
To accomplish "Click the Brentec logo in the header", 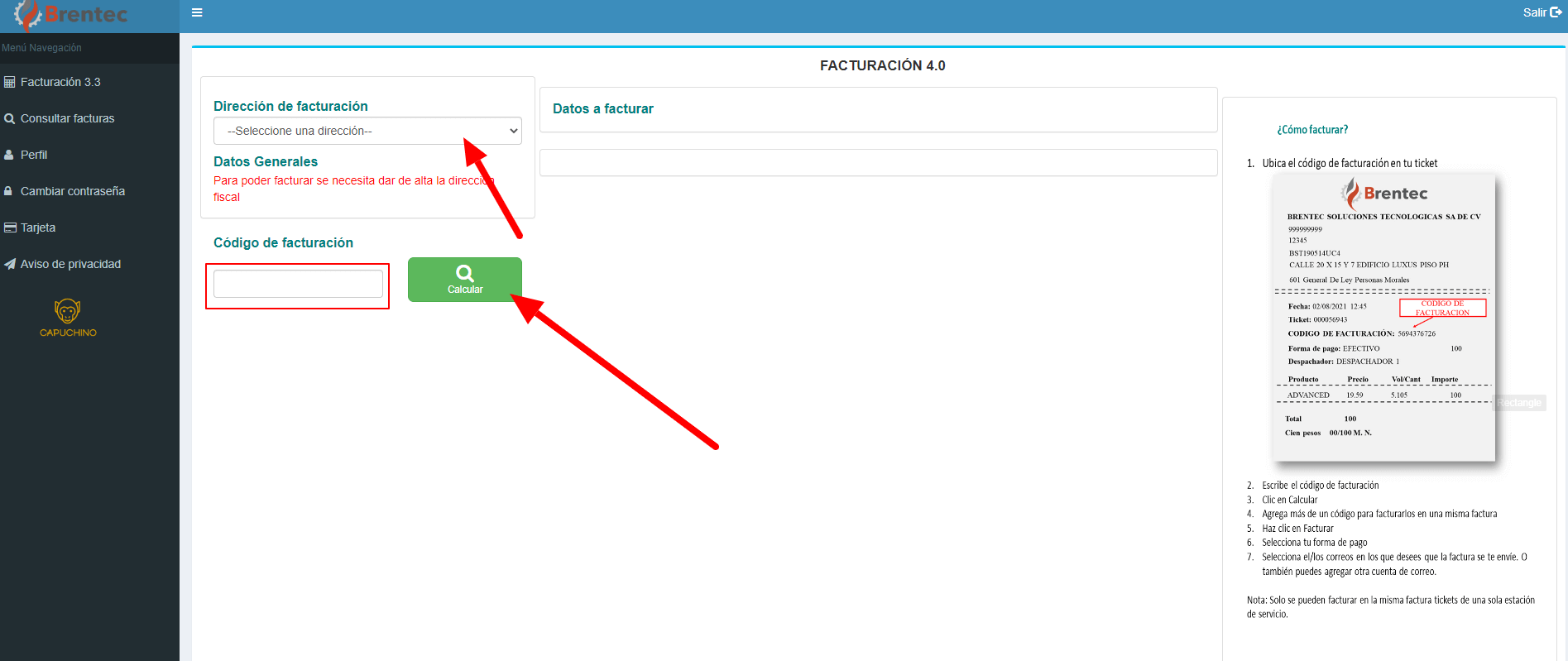I will [x=73, y=15].
